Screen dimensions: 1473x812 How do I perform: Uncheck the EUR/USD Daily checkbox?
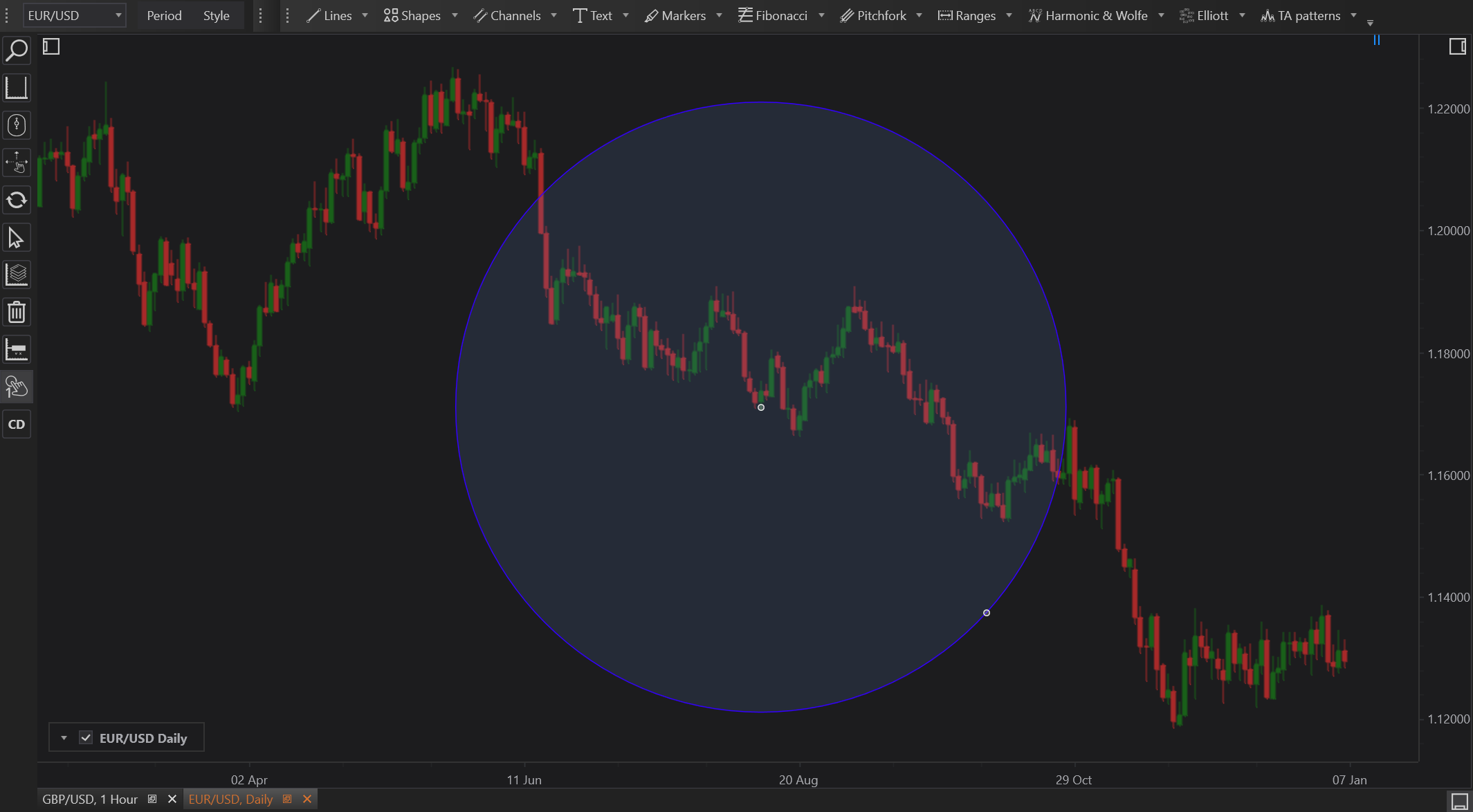[86, 737]
